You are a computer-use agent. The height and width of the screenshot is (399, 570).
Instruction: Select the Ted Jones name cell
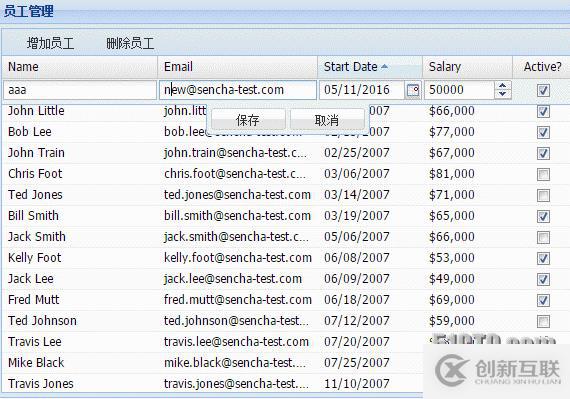(35, 195)
